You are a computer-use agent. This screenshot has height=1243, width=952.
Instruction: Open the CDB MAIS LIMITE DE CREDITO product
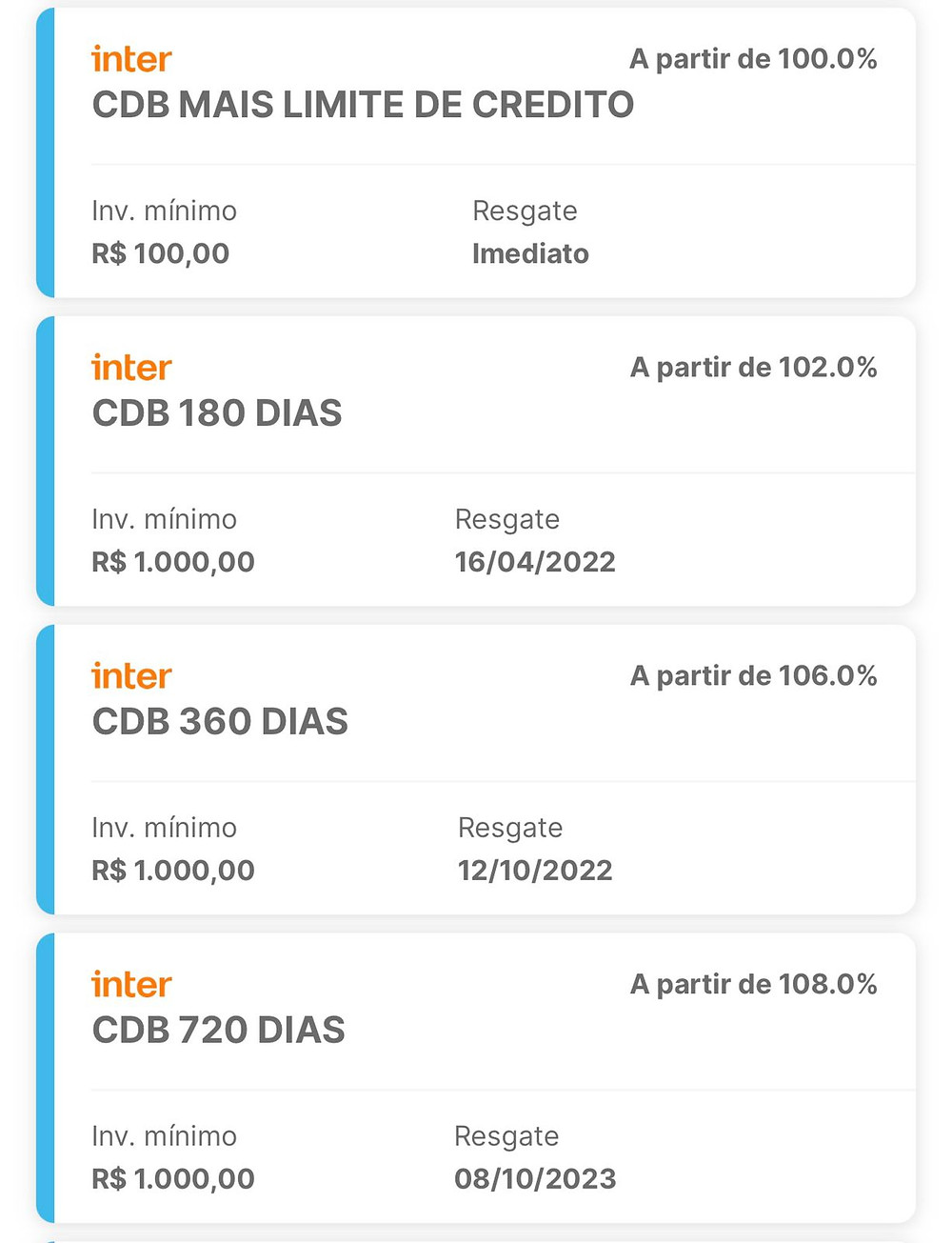click(363, 105)
